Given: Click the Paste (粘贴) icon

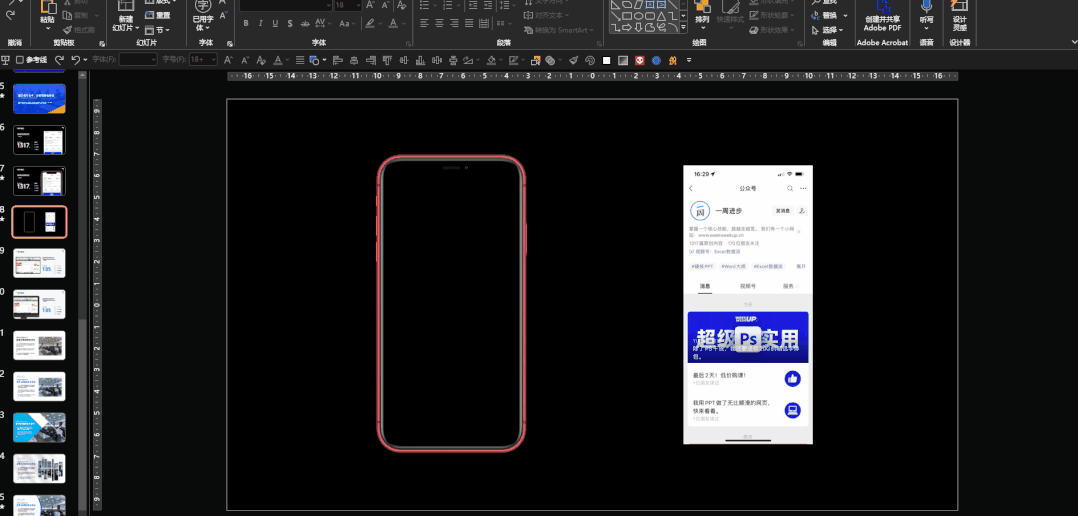Looking at the screenshot, I should (x=47, y=8).
